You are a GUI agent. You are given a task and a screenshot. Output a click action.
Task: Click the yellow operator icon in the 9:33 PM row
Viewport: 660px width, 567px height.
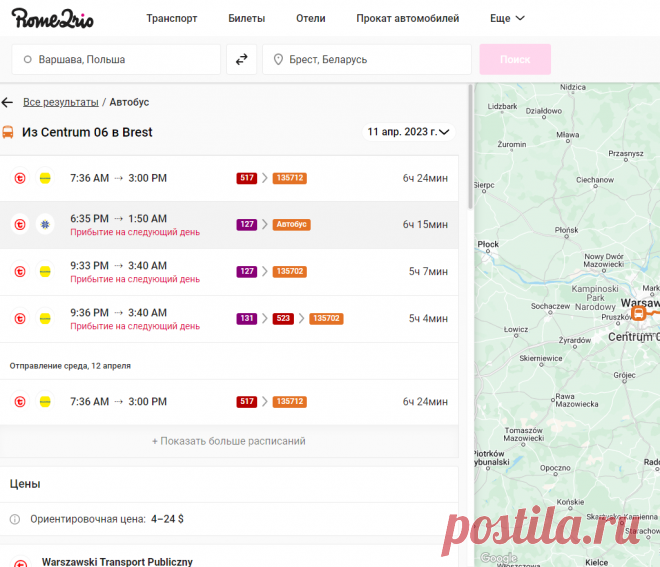(x=45, y=271)
